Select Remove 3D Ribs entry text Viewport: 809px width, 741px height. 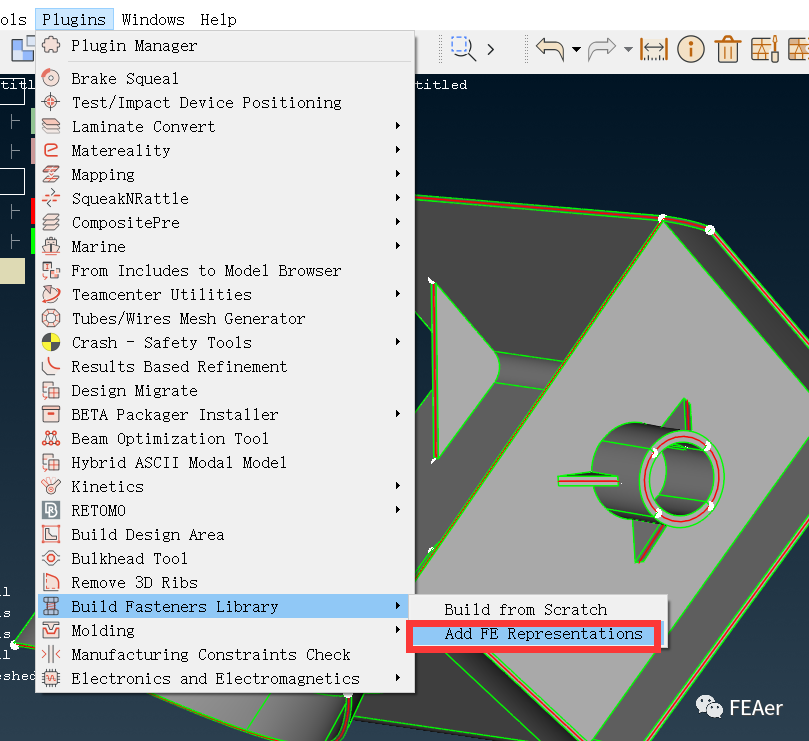pos(134,583)
